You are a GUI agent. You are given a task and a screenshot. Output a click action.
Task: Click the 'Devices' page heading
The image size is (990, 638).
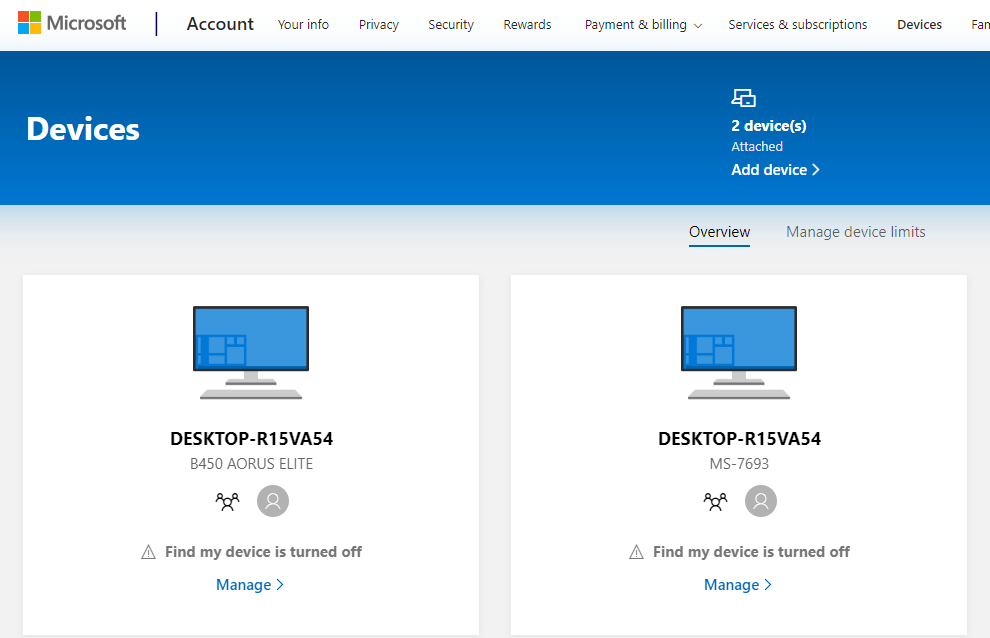[83, 129]
